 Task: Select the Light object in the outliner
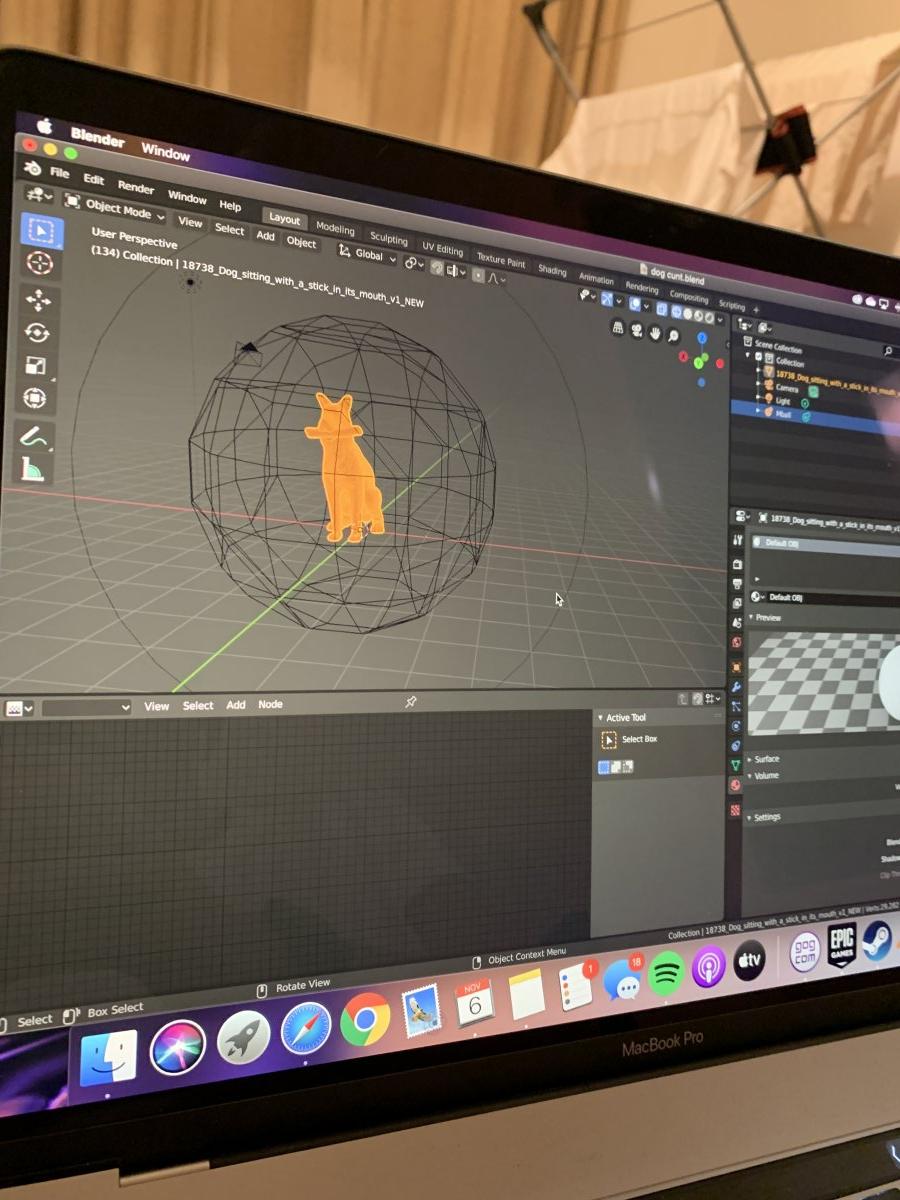tap(783, 400)
